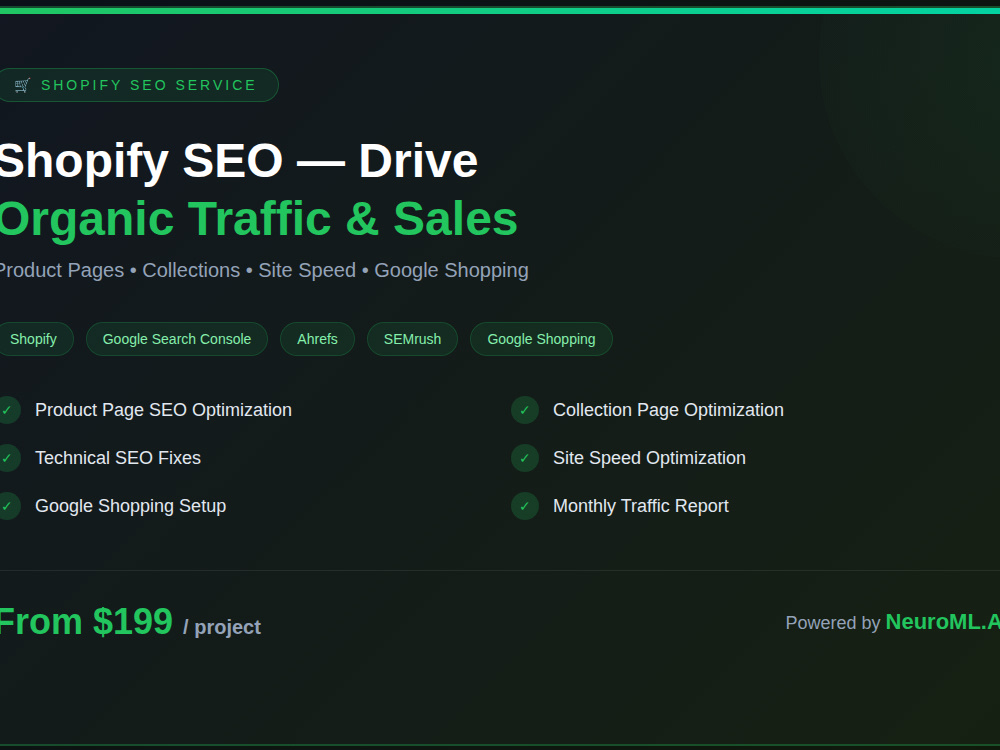Click checkmark beside Technical SEO Fixes

click(x=8, y=458)
